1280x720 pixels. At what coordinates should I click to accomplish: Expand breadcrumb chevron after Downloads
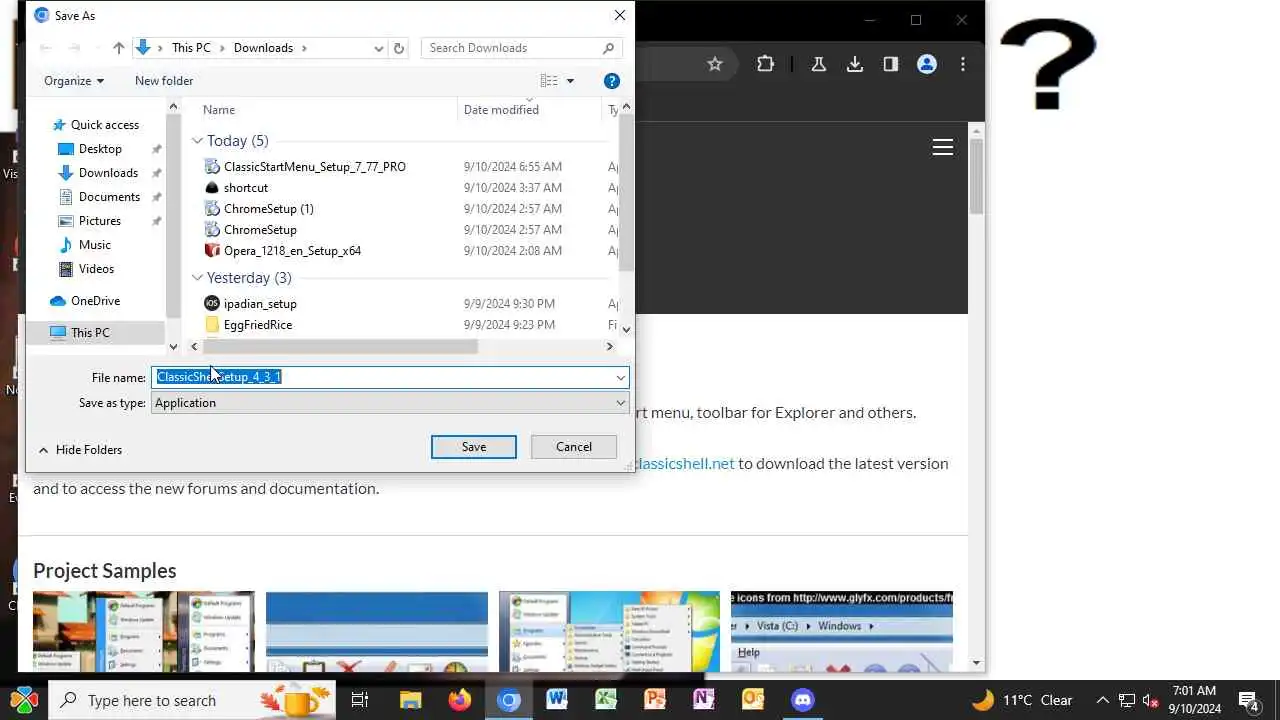point(304,48)
